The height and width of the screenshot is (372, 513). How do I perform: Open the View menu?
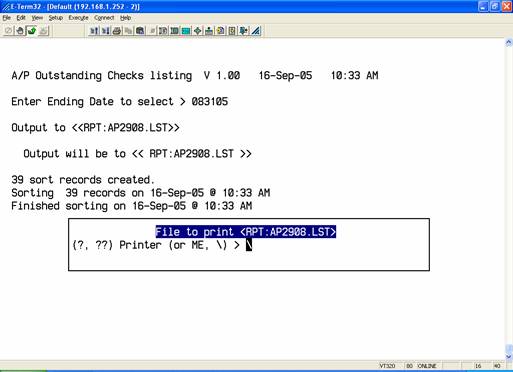[37, 18]
